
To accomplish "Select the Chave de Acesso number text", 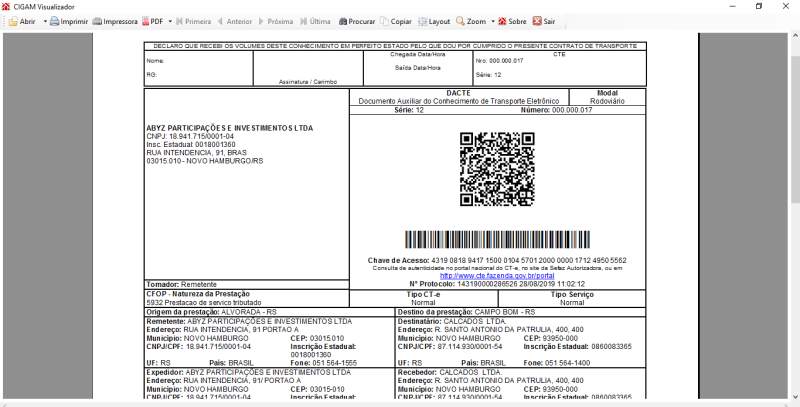I will click(529, 260).
